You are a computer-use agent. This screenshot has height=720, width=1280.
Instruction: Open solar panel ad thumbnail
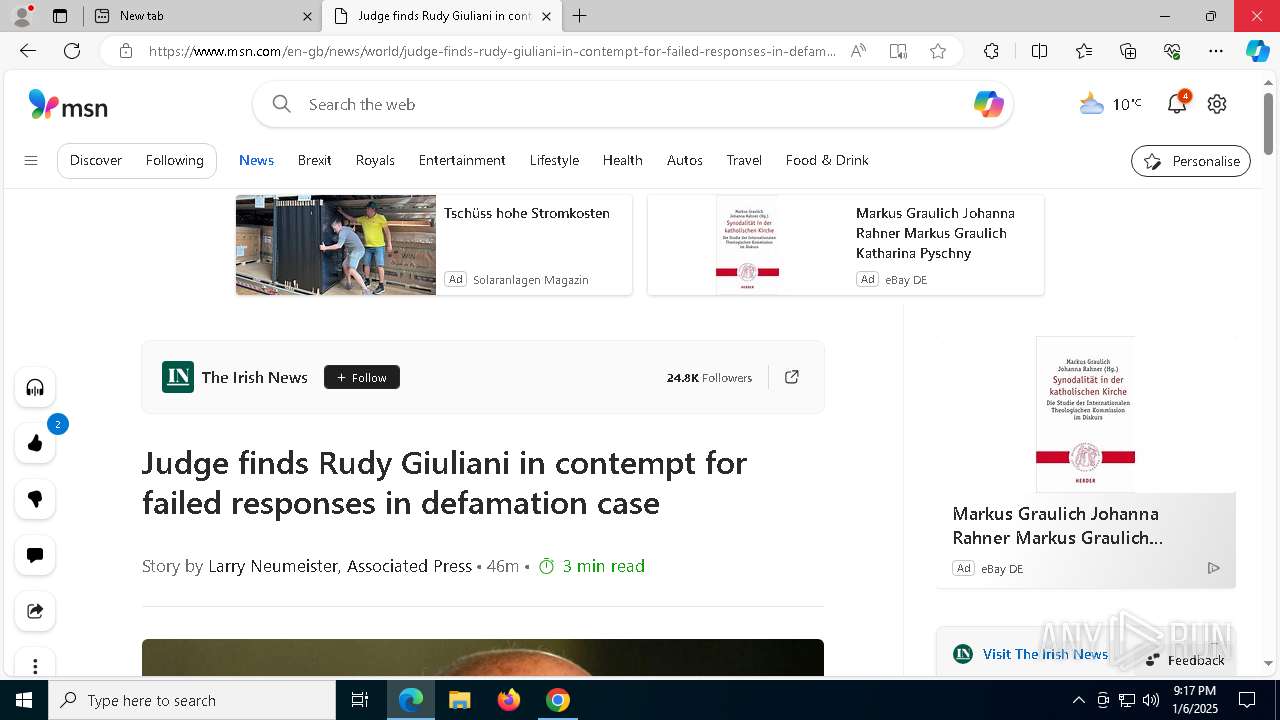click(x=336, y=245)
